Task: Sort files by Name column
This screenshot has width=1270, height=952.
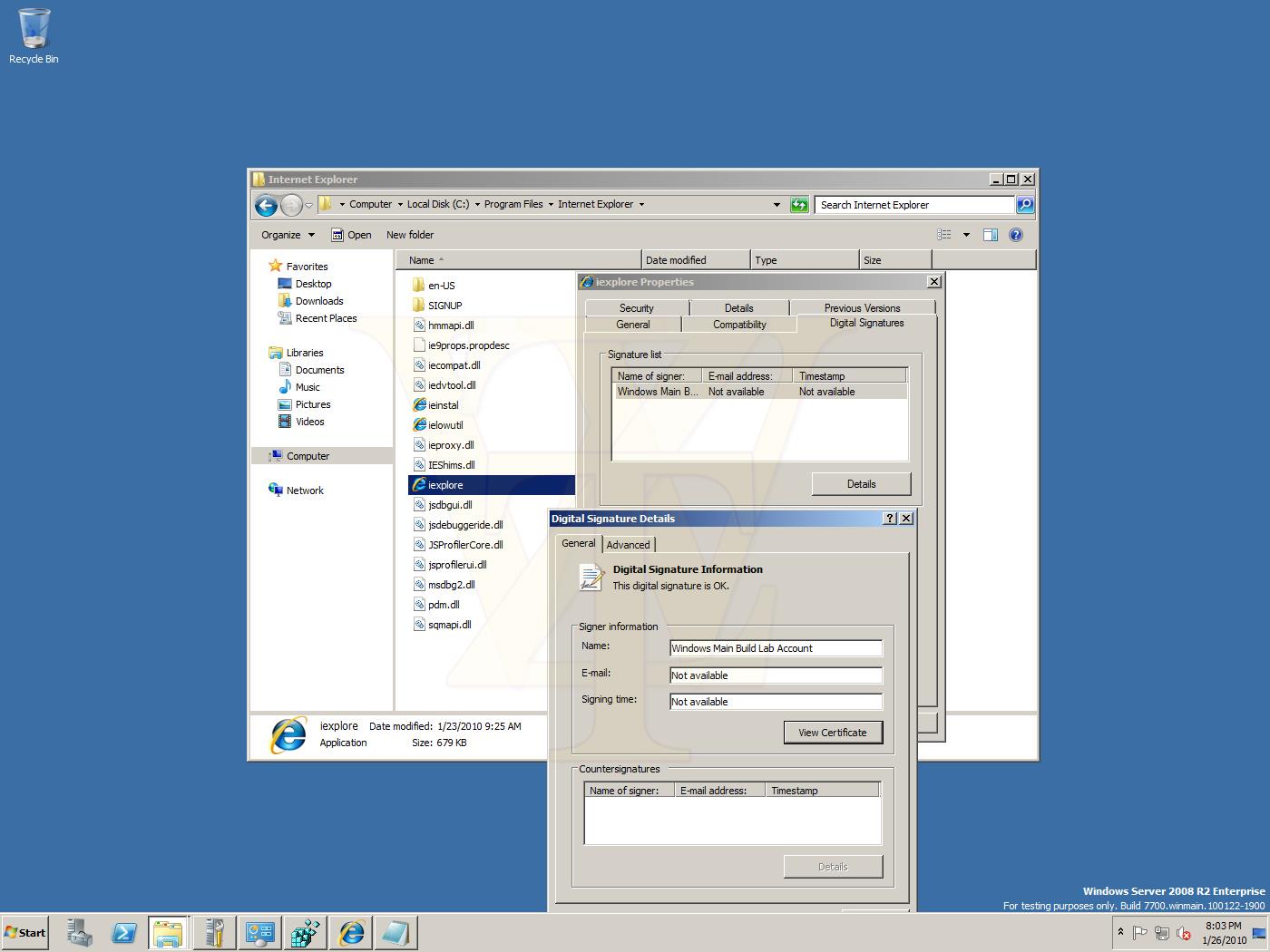Action: click(518, 260)
